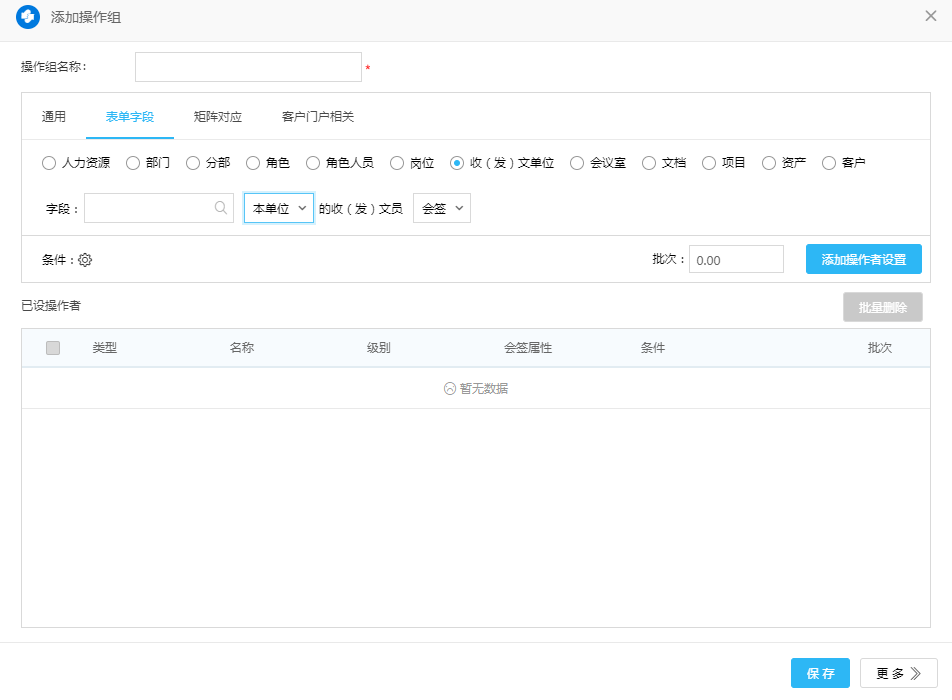Select the 部门 radio option
The height and width of the screenshot is (700, 952).
(133, 163)
